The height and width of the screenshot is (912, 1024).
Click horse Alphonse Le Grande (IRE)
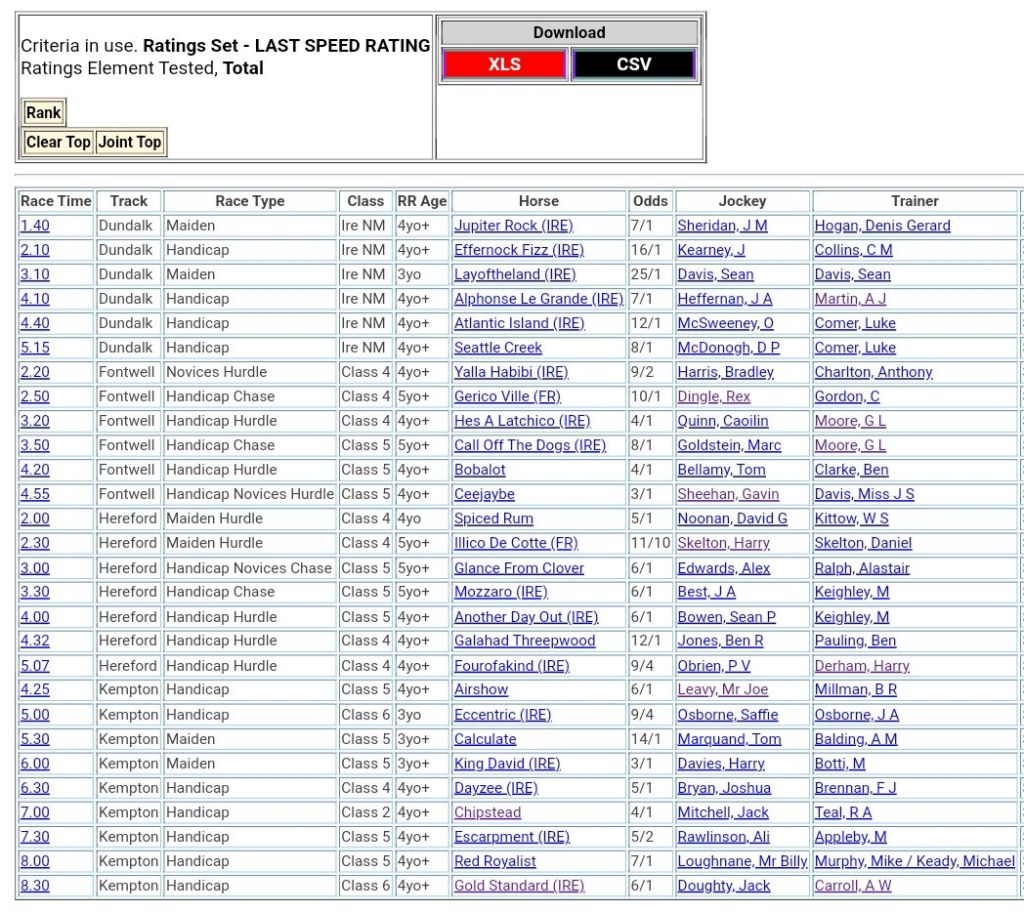tap(538, 299)
